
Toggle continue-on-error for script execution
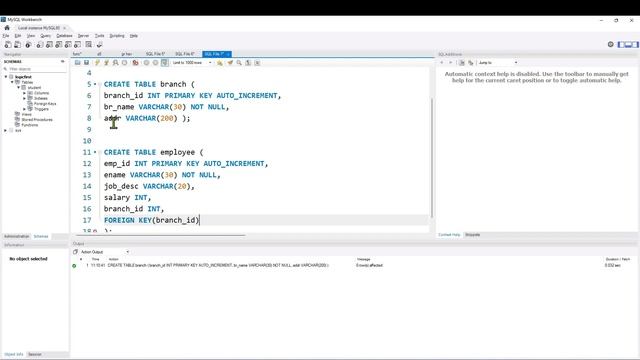tap(135, 63)
